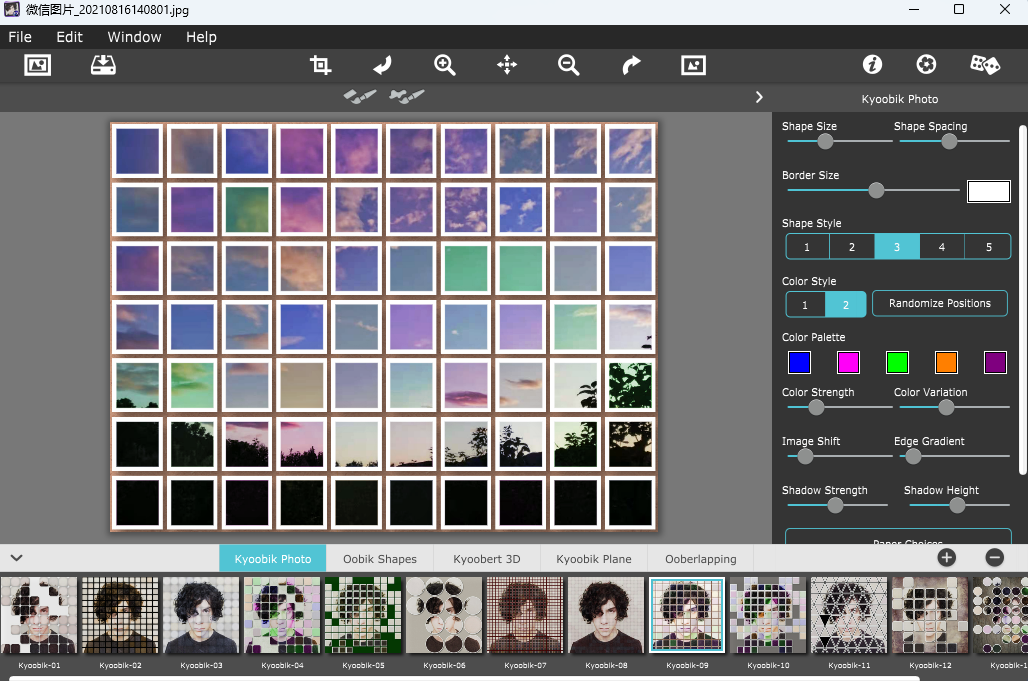This screenshot has height=681, width=1028.
Task: Click the right brush strokes icon
Action: pyautogui.click(x=406, y=96)
